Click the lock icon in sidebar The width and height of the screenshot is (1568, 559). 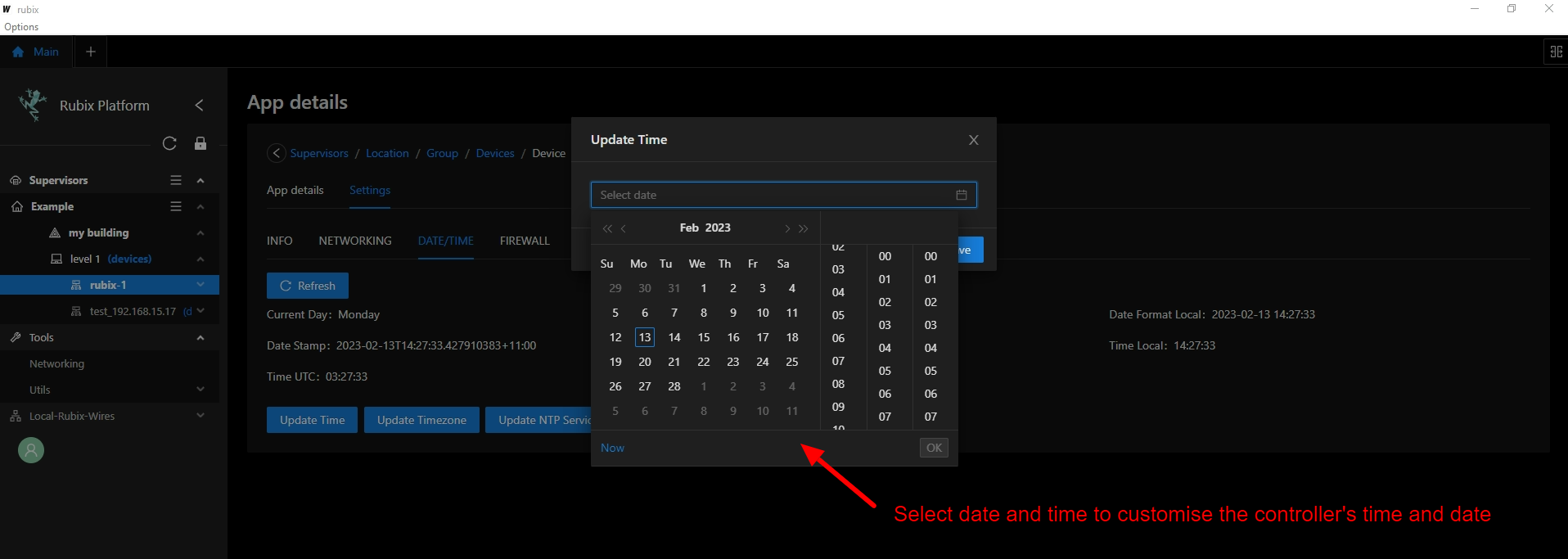[201, 143]
